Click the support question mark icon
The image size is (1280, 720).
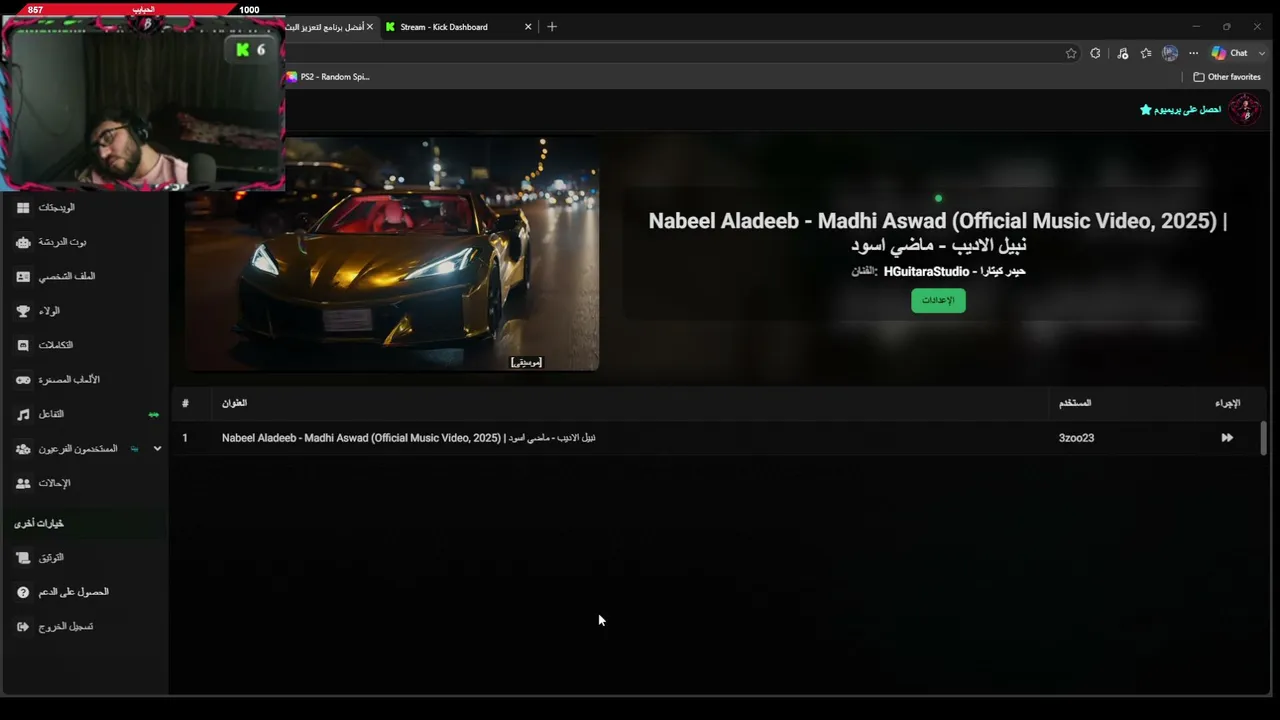[x=23, y=592]
